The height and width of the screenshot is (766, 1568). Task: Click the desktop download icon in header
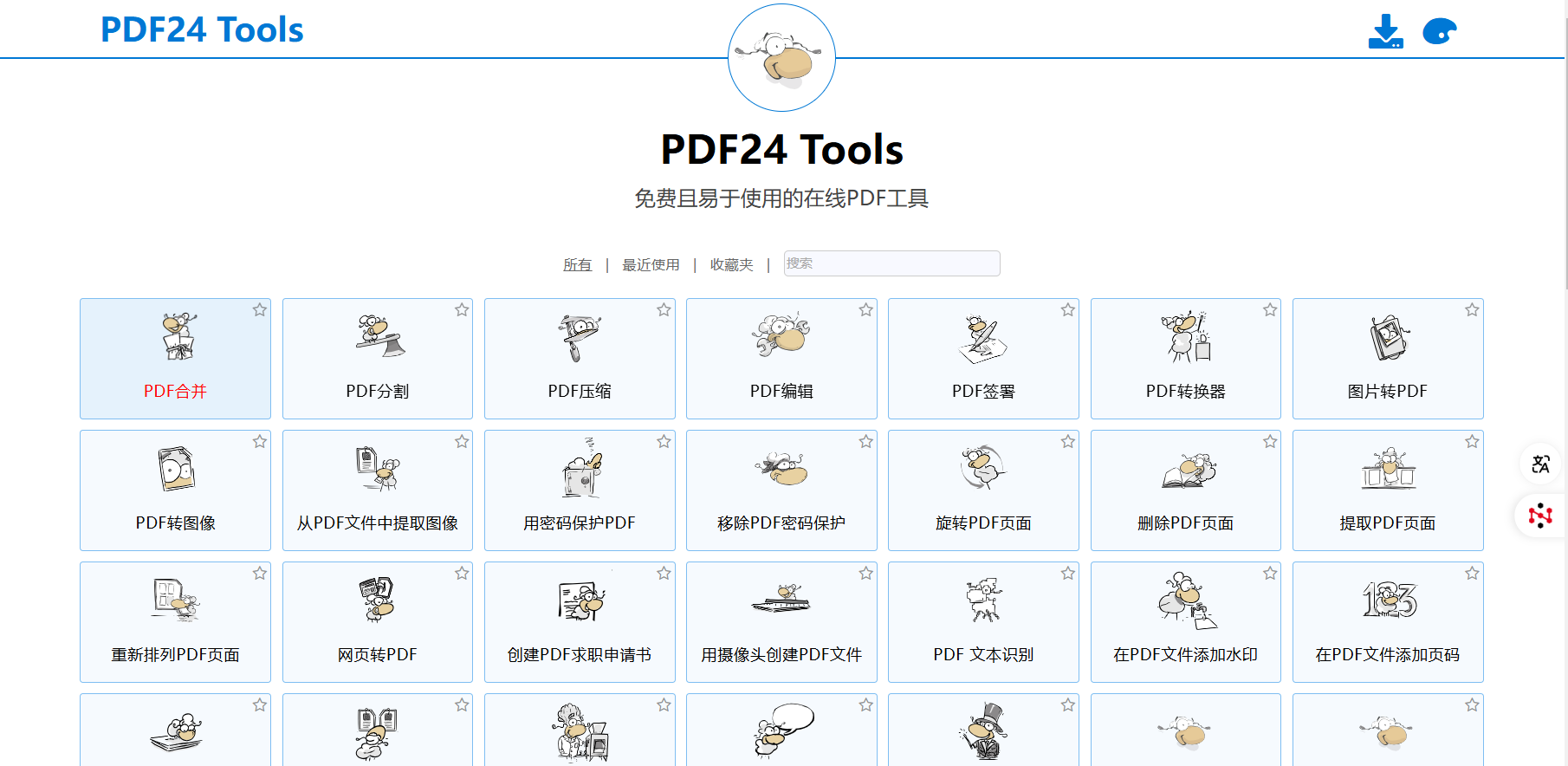coord(1386,31)
